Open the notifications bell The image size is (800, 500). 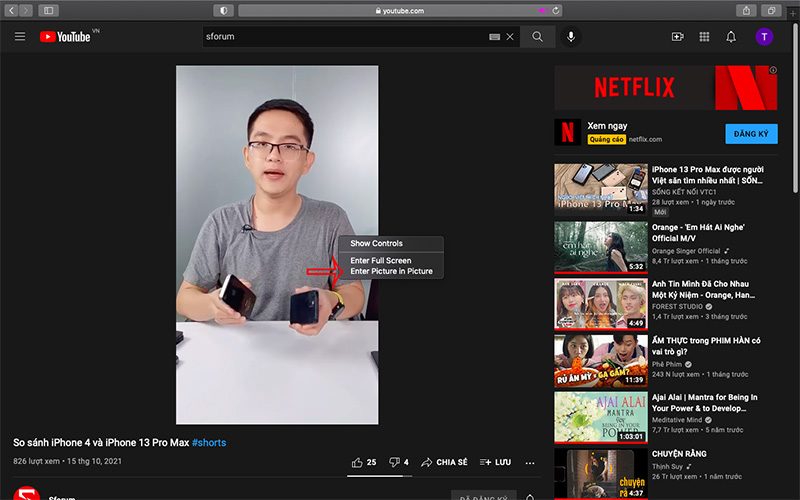[x=731, y=37]
